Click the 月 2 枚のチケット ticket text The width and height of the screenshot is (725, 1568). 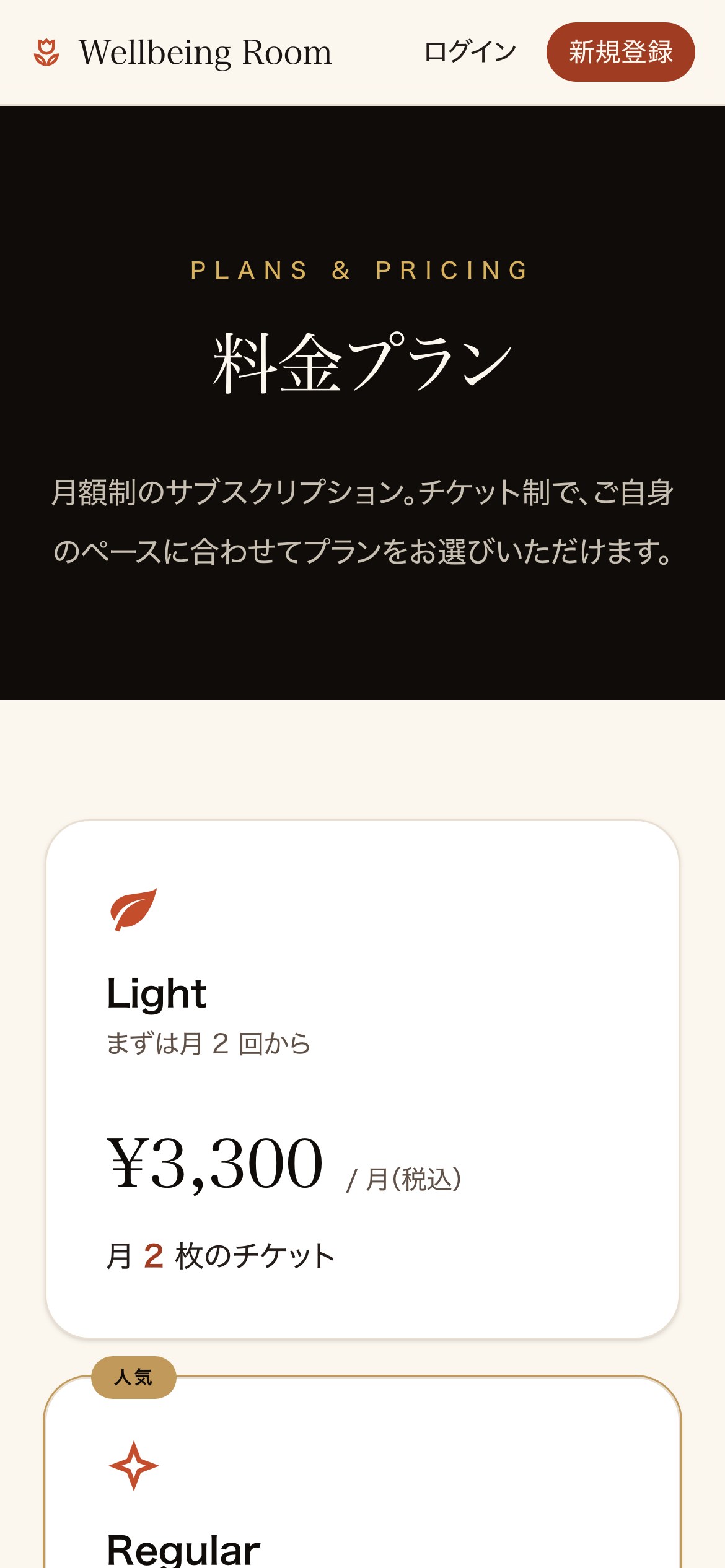pyautogui.click(x=221, y=1256)
